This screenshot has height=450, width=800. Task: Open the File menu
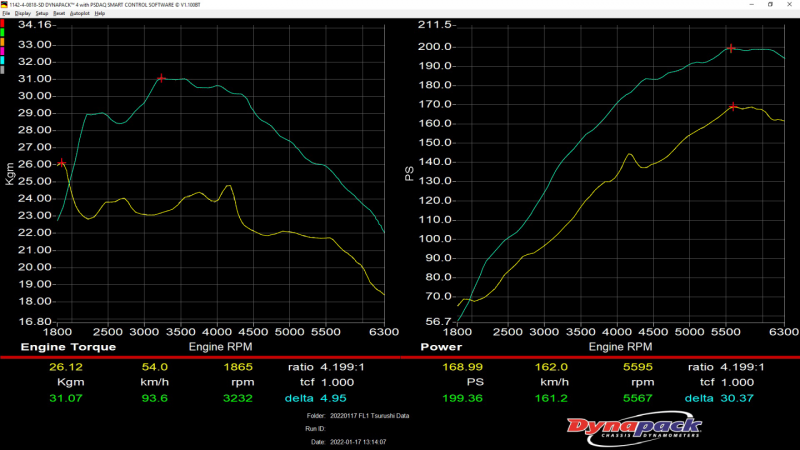[6, 13]
